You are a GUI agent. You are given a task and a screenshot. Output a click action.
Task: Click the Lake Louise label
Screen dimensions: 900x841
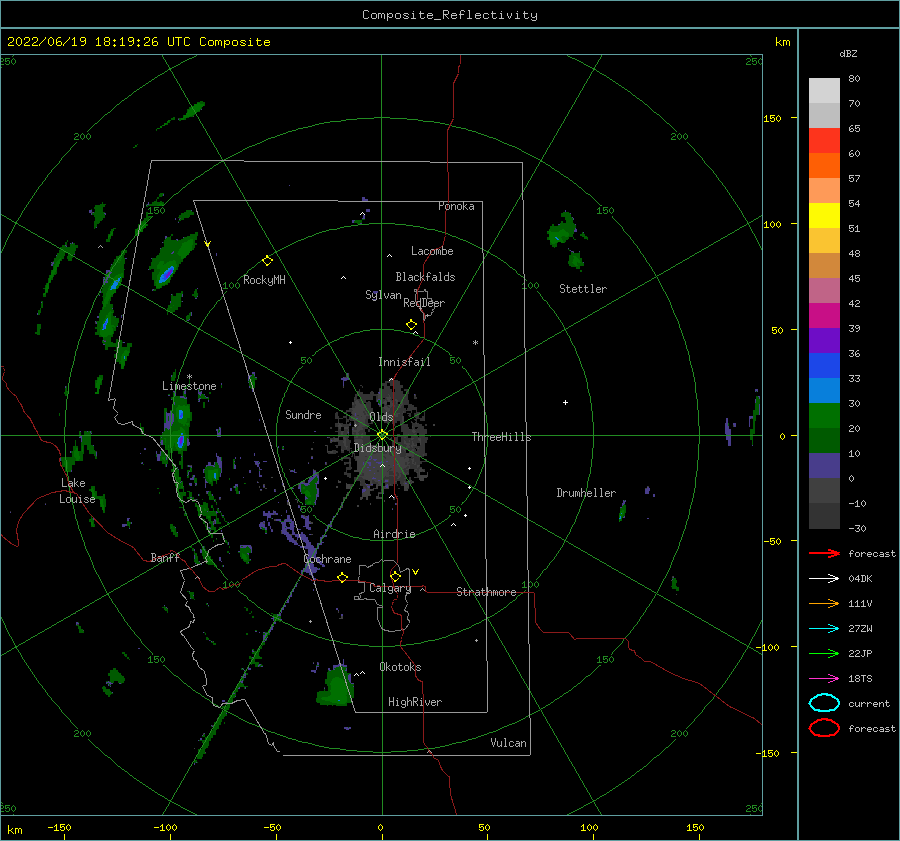pos(77,491)
